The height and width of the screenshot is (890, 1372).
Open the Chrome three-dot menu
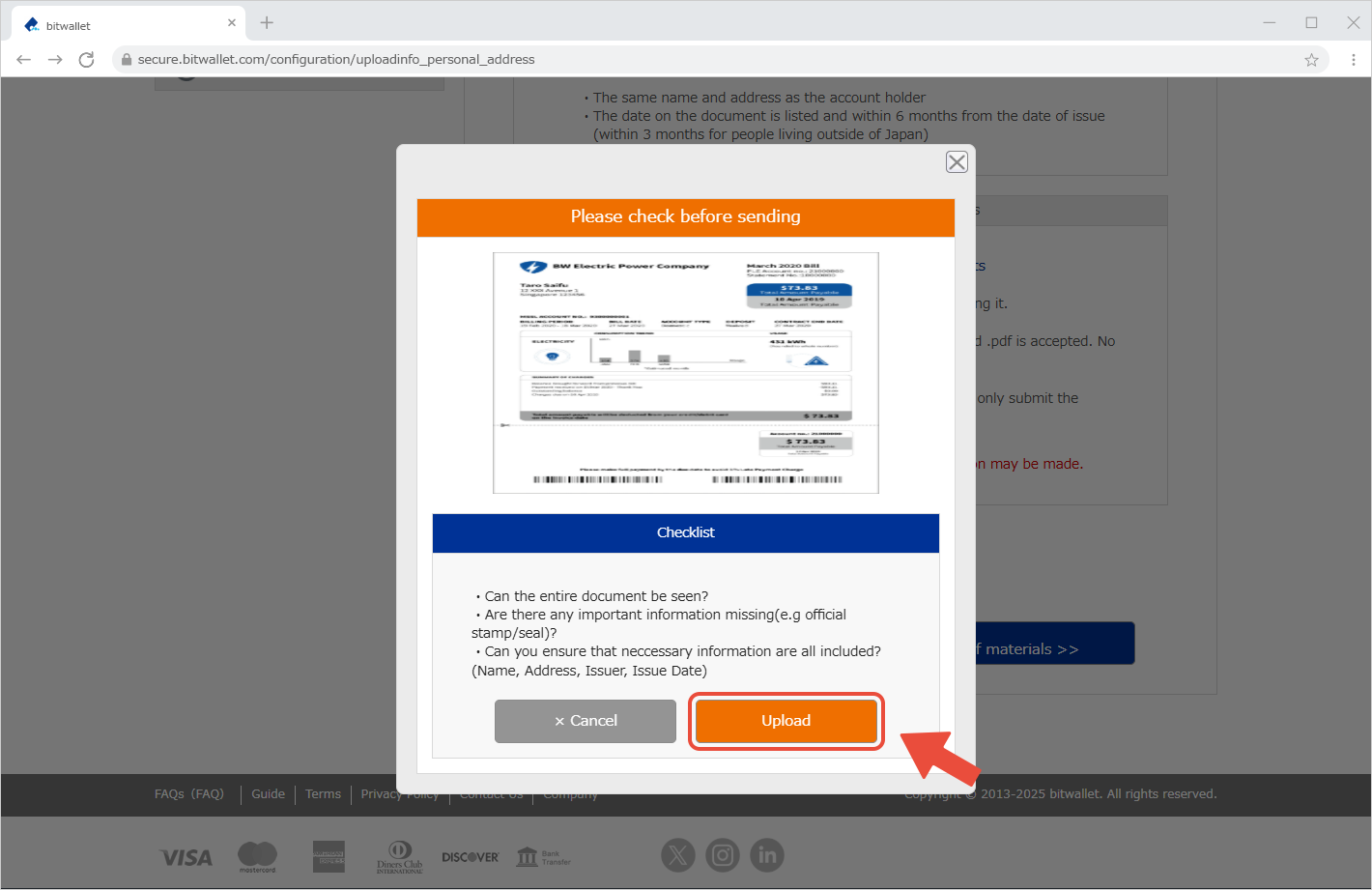point(1353,60)
